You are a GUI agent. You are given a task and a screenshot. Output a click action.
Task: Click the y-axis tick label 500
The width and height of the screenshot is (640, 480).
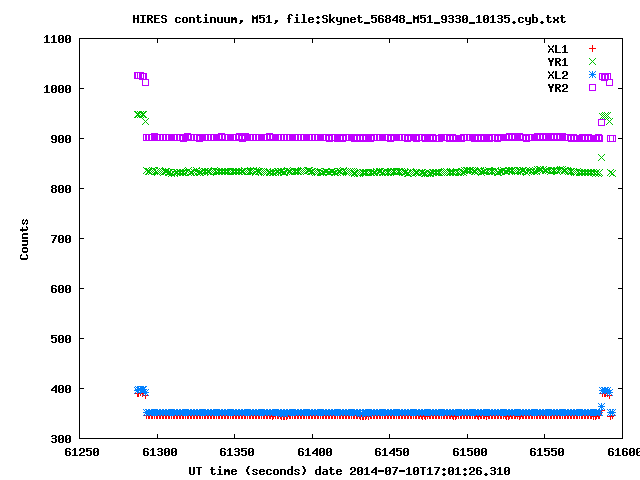pos(61,339)
